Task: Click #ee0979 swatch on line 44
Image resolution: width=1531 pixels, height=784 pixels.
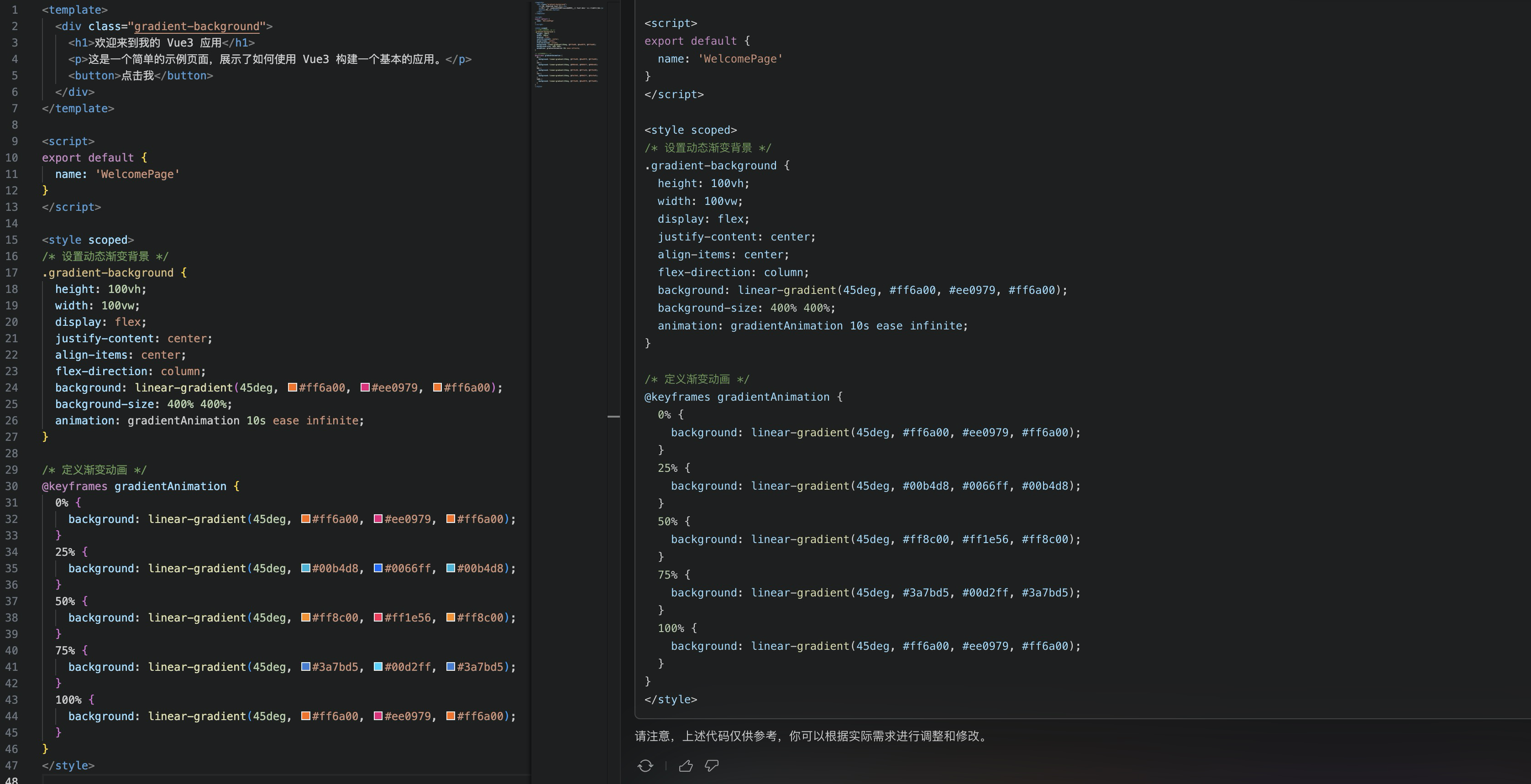Action: [x=378, y=716]
